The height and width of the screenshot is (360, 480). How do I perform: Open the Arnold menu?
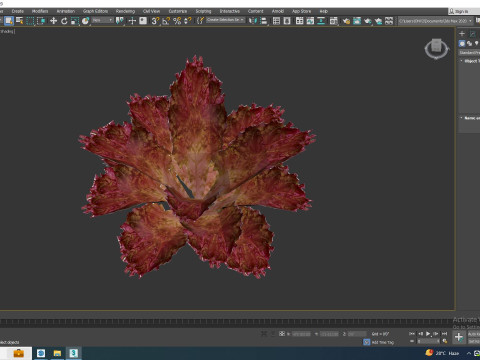(278, 11)
